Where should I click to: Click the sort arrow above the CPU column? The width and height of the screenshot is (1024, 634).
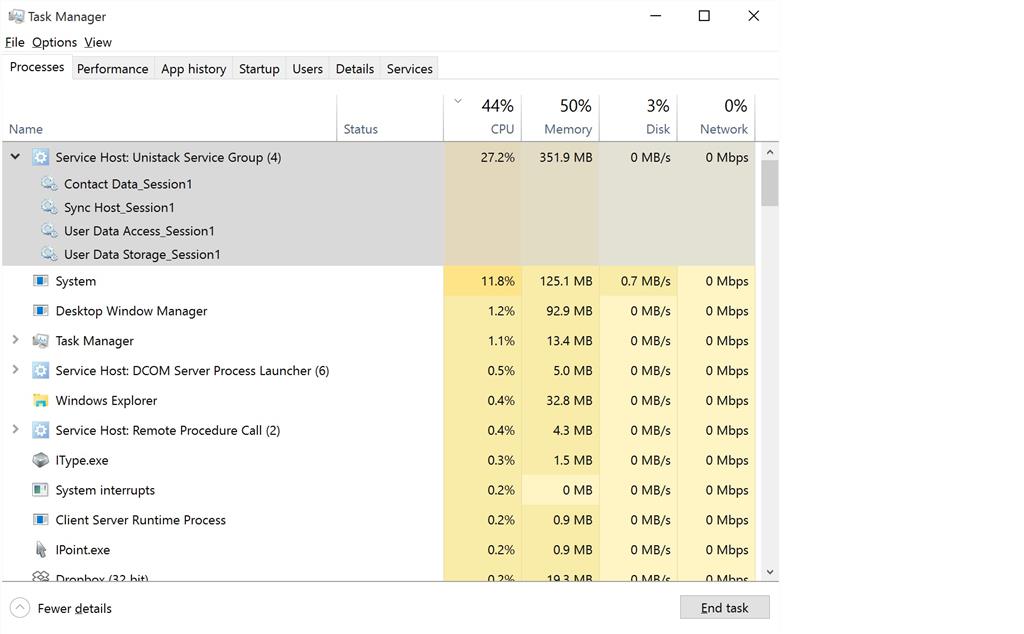point(458,101)
